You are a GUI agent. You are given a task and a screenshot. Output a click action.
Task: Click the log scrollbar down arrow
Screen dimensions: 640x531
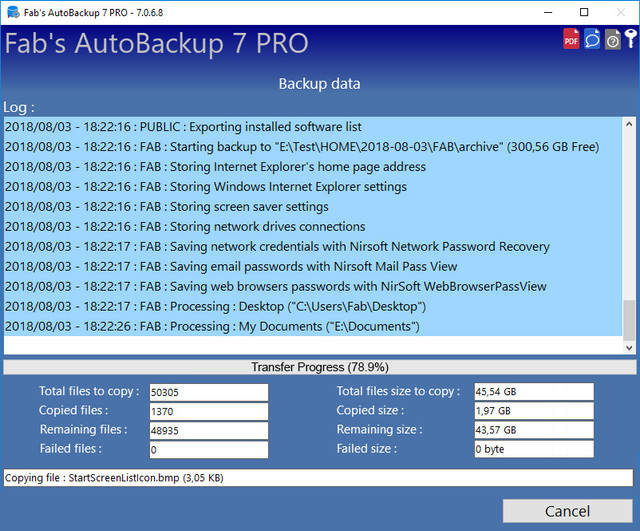(x=629, y=348)
